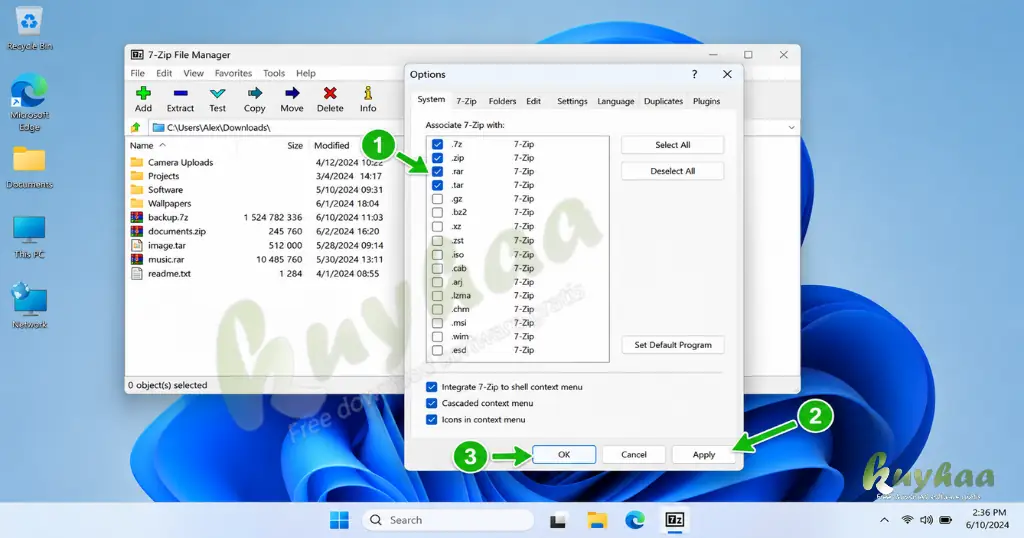Select the Software folder row
Viewport: 1024px width, 538px height.
click(x=258, y=190)
